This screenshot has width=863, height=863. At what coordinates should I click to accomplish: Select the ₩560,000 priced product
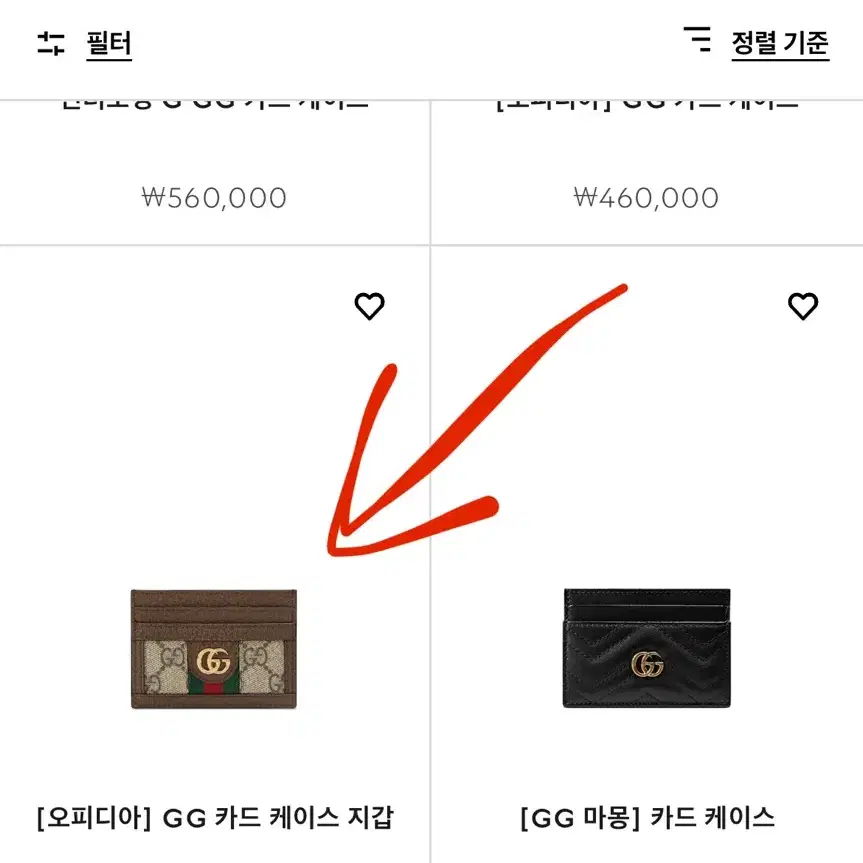[214, 198]
